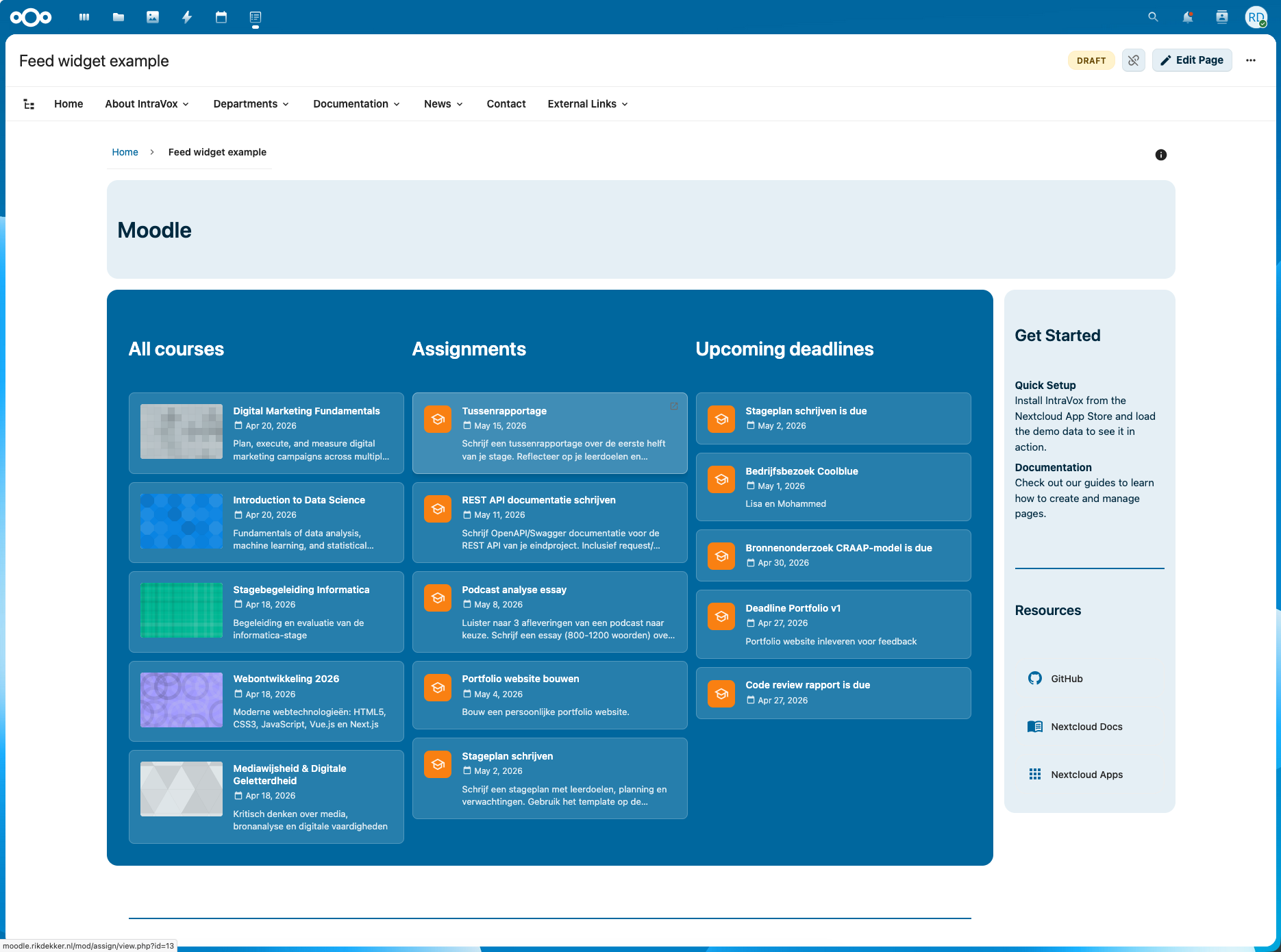Click the Edit Page button
Image resolution: width=1281 pixels, height=952 pixels.
pyautogui.click(x=1192, y=60)
